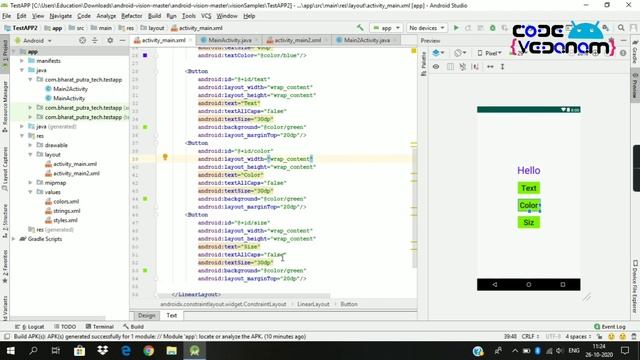Select the Hello text in preview
Viewport: 640px width, 360px height.
click(529, 171)
